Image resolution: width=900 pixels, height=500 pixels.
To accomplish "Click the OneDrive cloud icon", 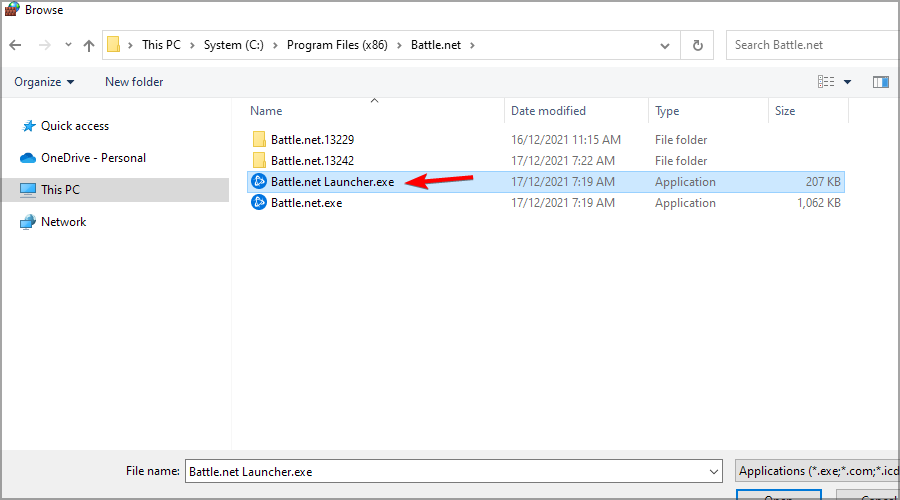I will tap(28, 158).
